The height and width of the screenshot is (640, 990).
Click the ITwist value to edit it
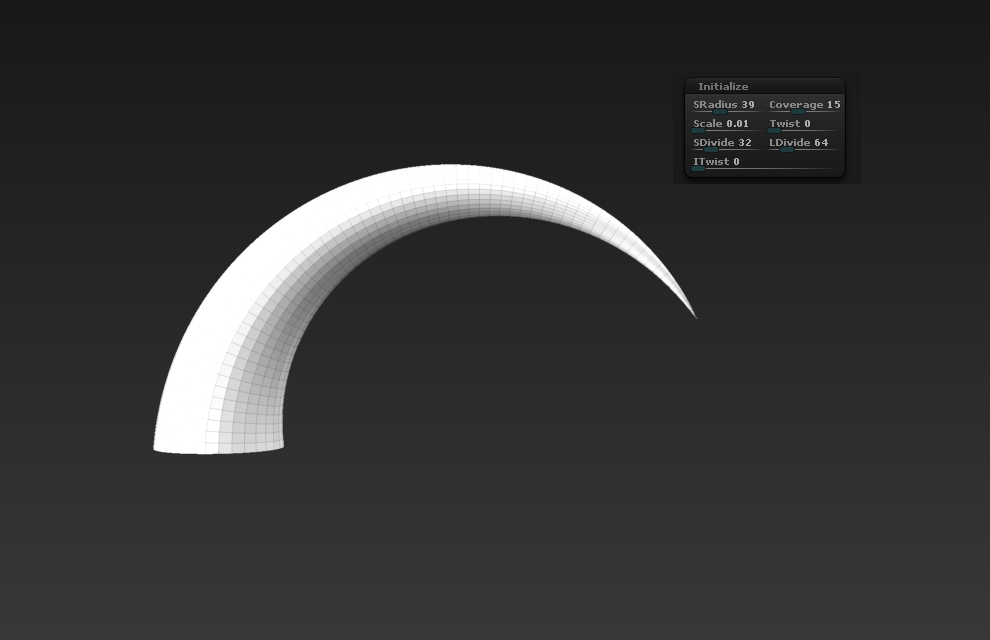point(735,161)
